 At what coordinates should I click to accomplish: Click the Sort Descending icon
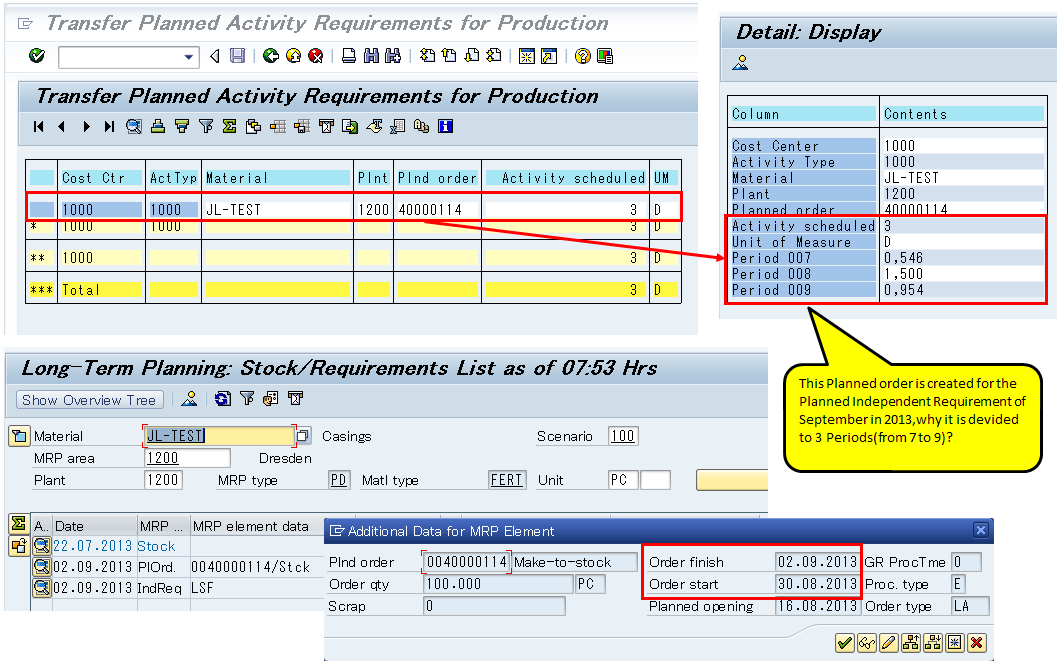point(182,126)
